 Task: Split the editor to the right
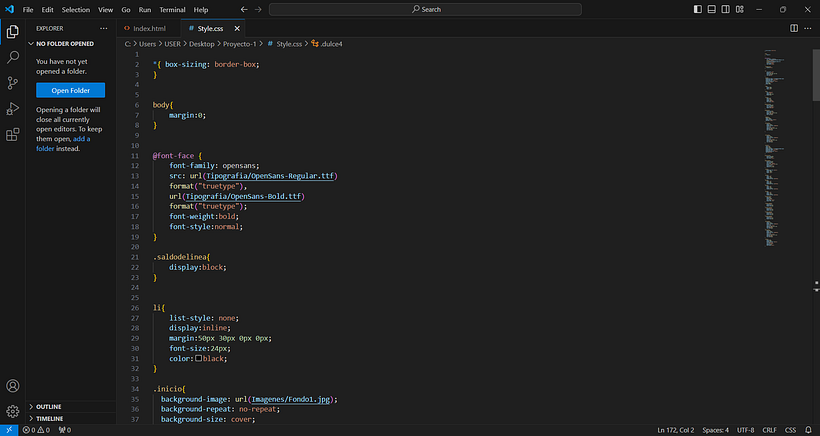[x=794, y=28]
